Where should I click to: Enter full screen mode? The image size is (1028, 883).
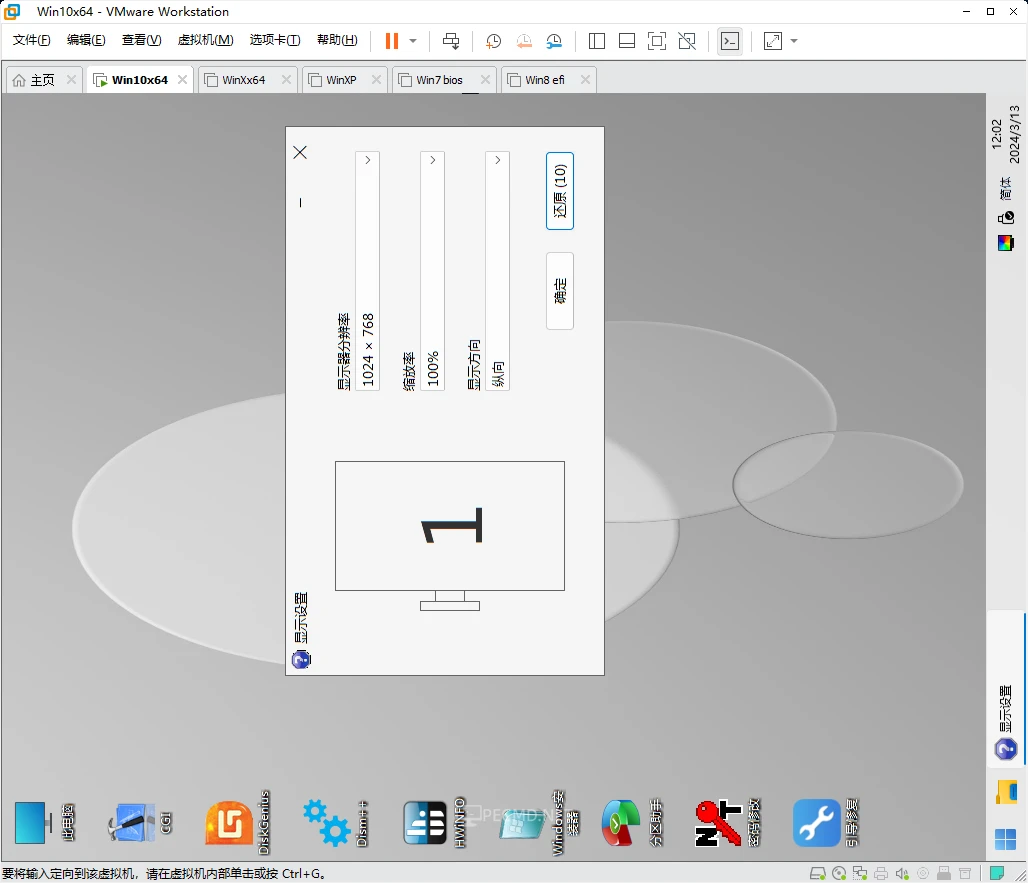(x=657, y=41)
